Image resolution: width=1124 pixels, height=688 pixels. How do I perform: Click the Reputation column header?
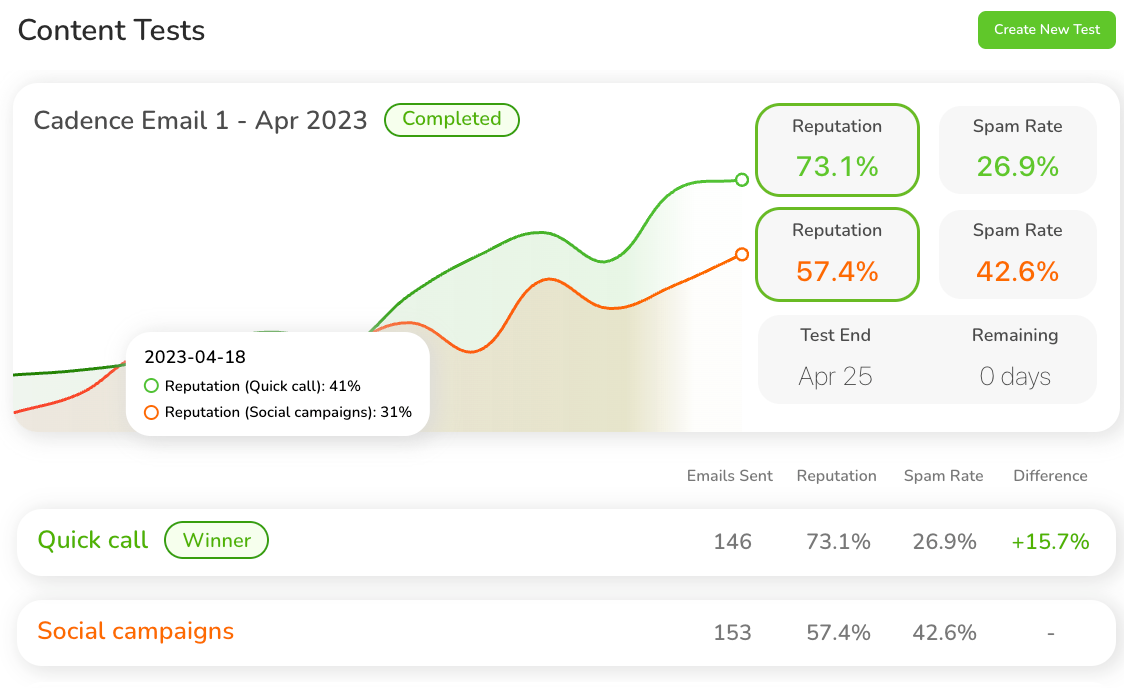click(836, 476)
